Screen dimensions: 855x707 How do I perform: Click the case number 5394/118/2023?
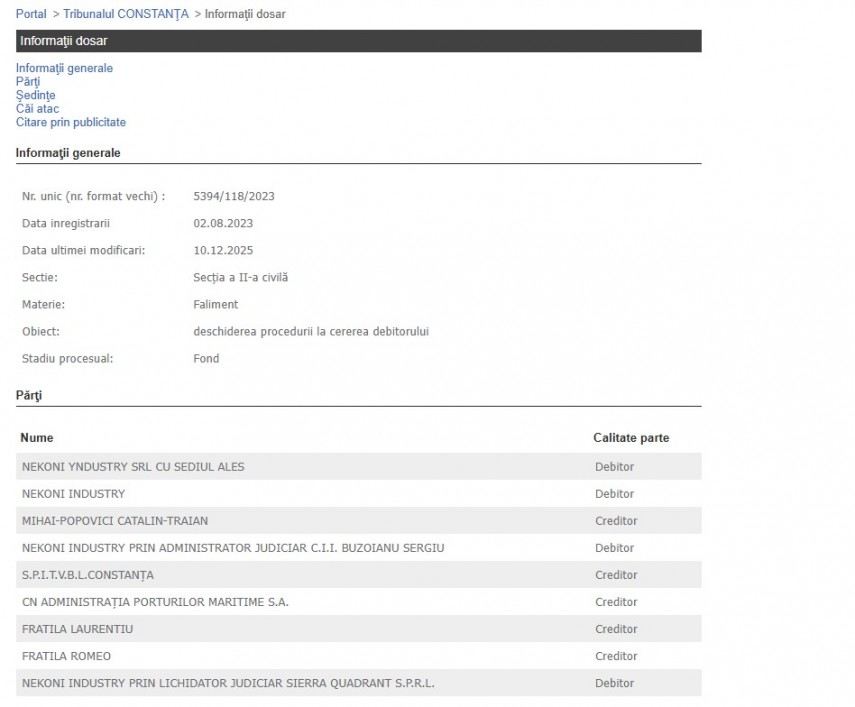(233, 196)
